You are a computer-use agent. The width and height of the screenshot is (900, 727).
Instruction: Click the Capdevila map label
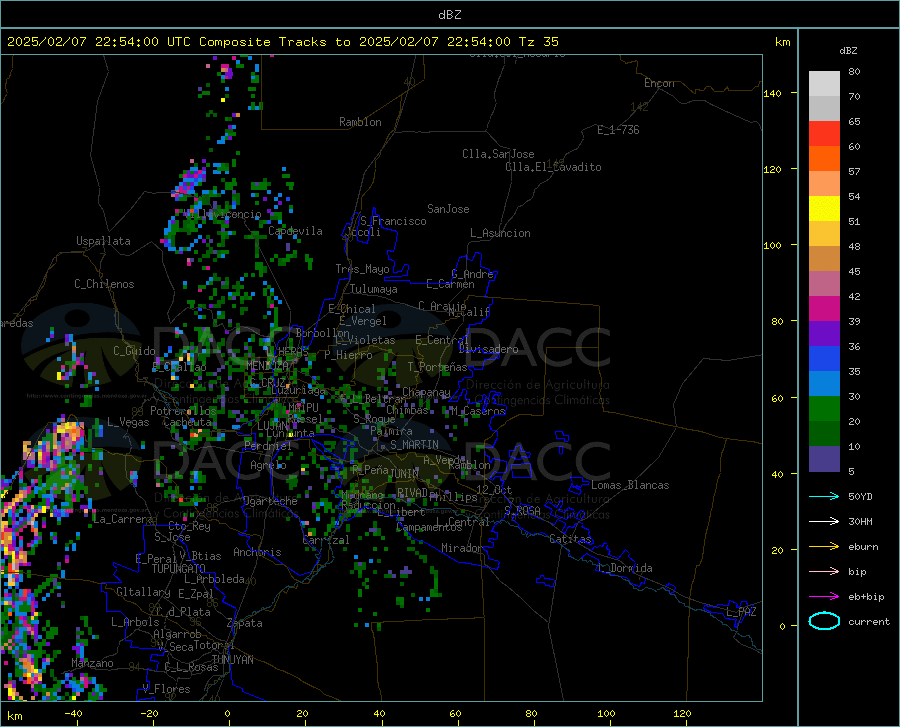click(295, 231)
